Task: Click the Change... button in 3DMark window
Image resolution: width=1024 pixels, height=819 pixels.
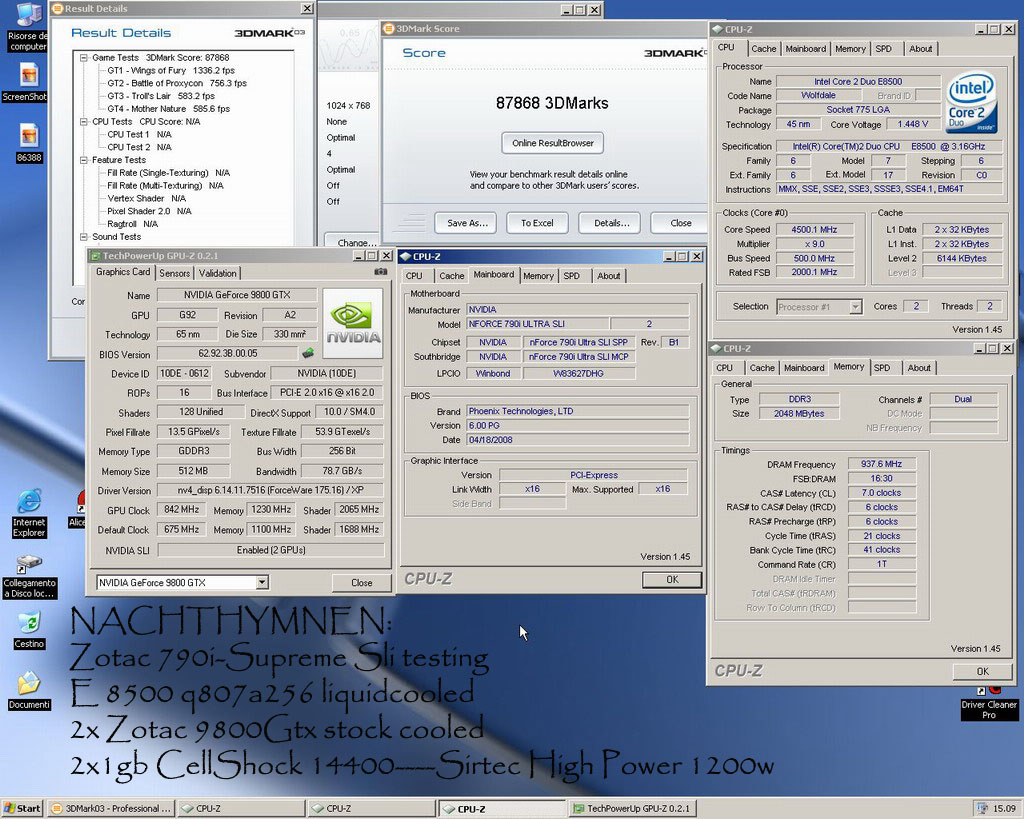Action: pos(353,242)
